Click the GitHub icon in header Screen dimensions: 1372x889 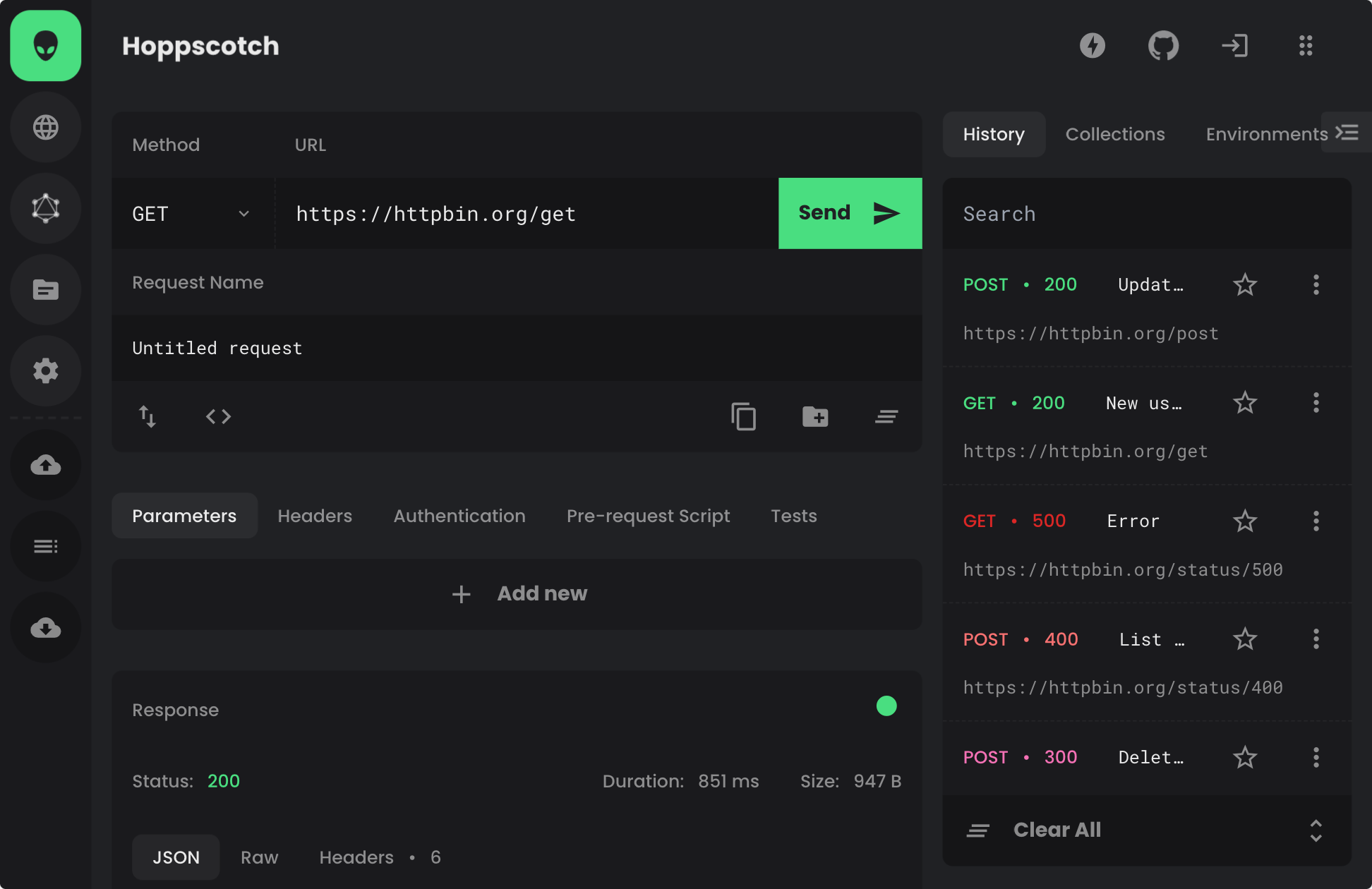point(1163,46)
